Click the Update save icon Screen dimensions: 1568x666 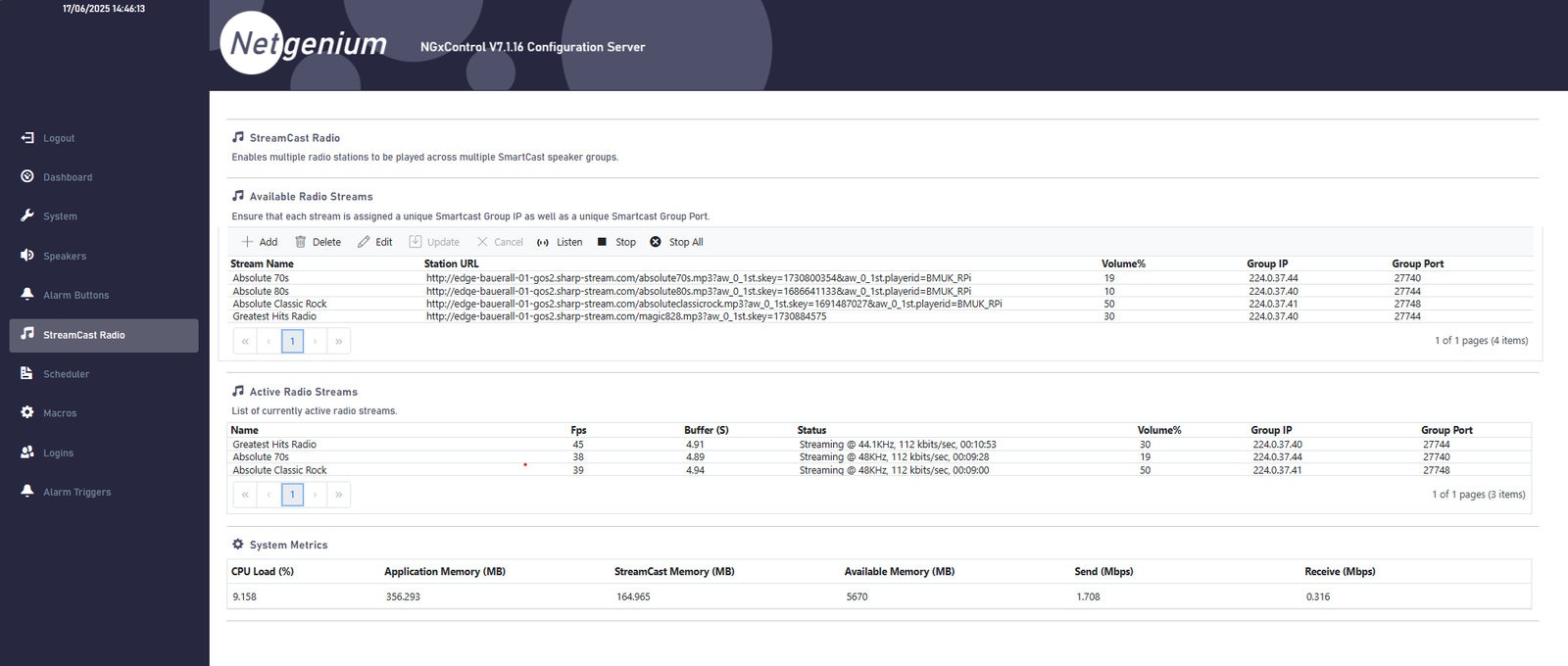416,242
